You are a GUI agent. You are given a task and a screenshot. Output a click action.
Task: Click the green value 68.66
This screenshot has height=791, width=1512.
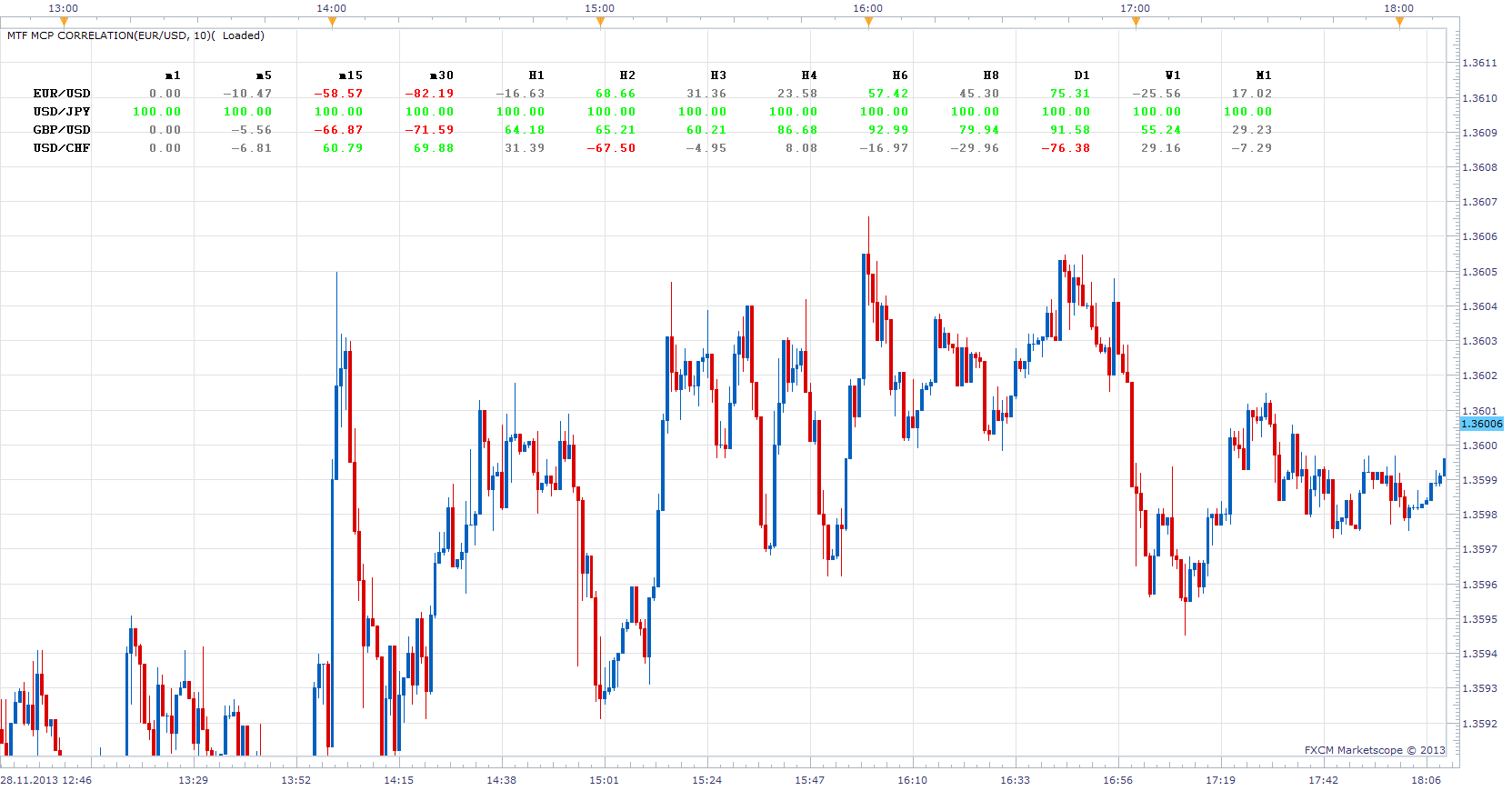tap(616, 94)
